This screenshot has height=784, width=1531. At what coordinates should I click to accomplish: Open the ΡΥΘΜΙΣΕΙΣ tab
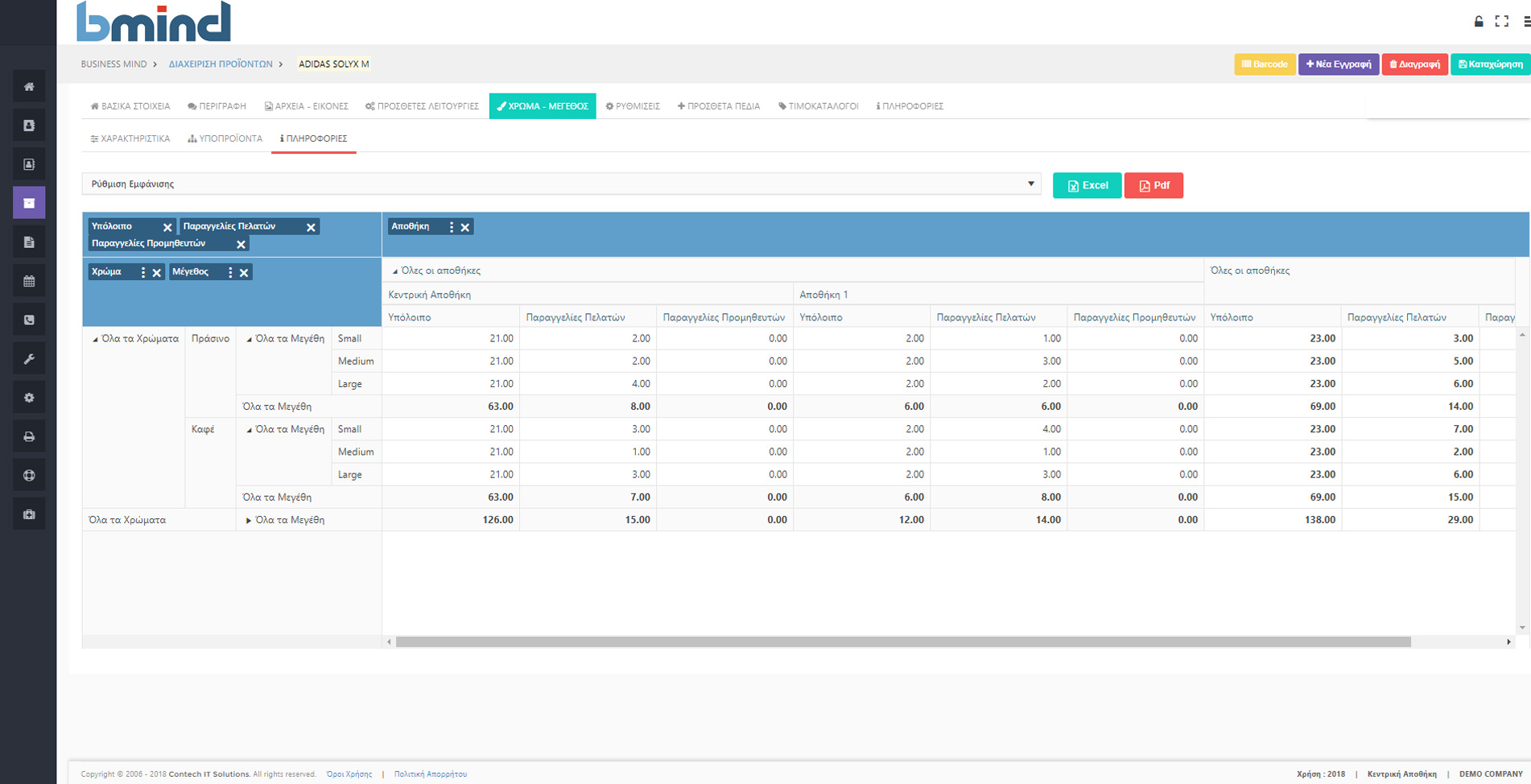click(633, 106)
